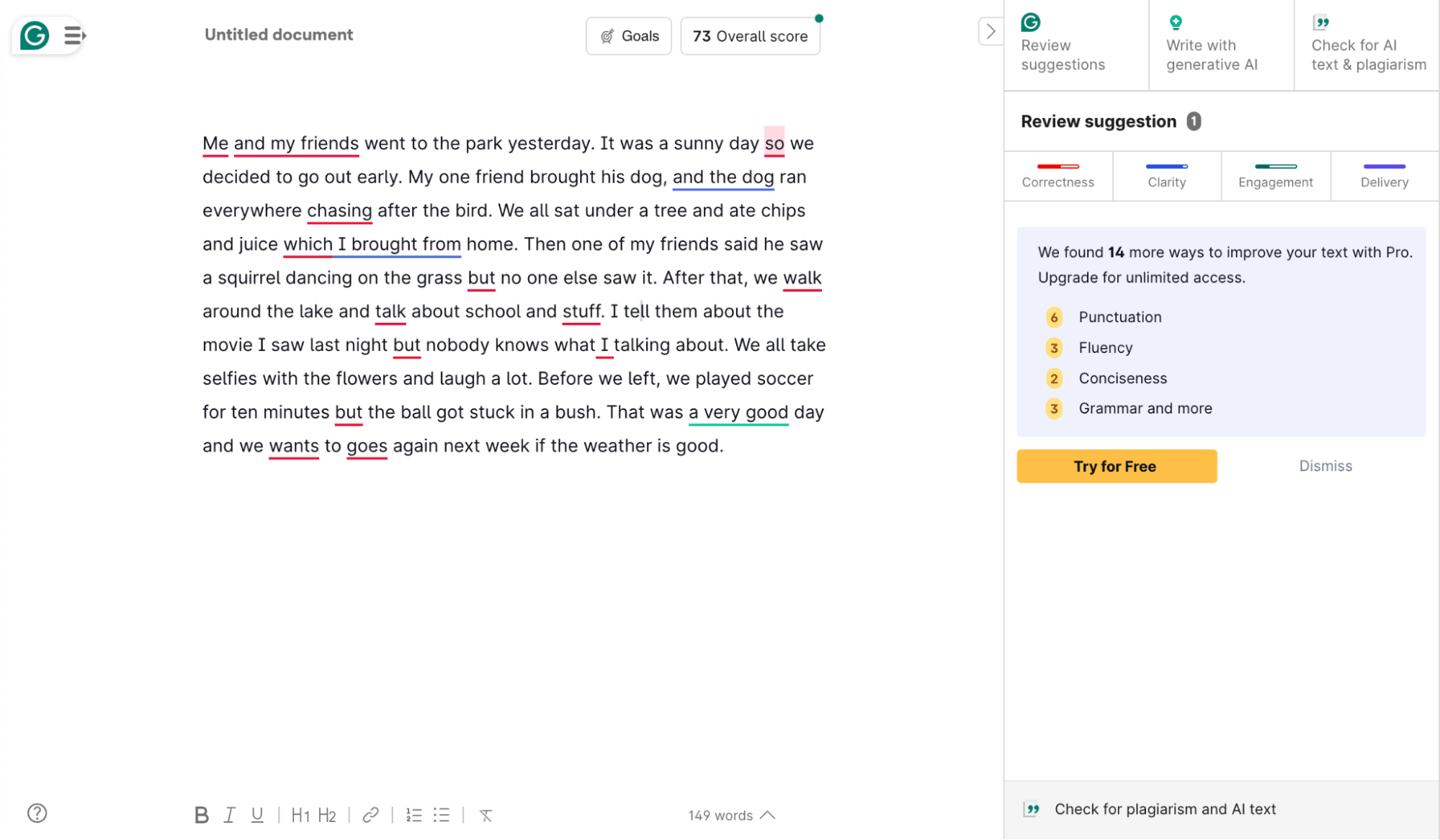
Task: Click the Punctuation suggestion row label
Action: click(1120, 317)
